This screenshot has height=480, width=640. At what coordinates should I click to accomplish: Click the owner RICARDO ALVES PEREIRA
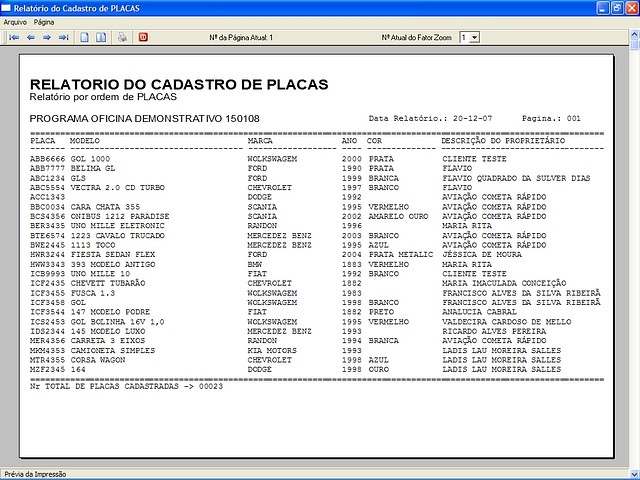[494, 331]
